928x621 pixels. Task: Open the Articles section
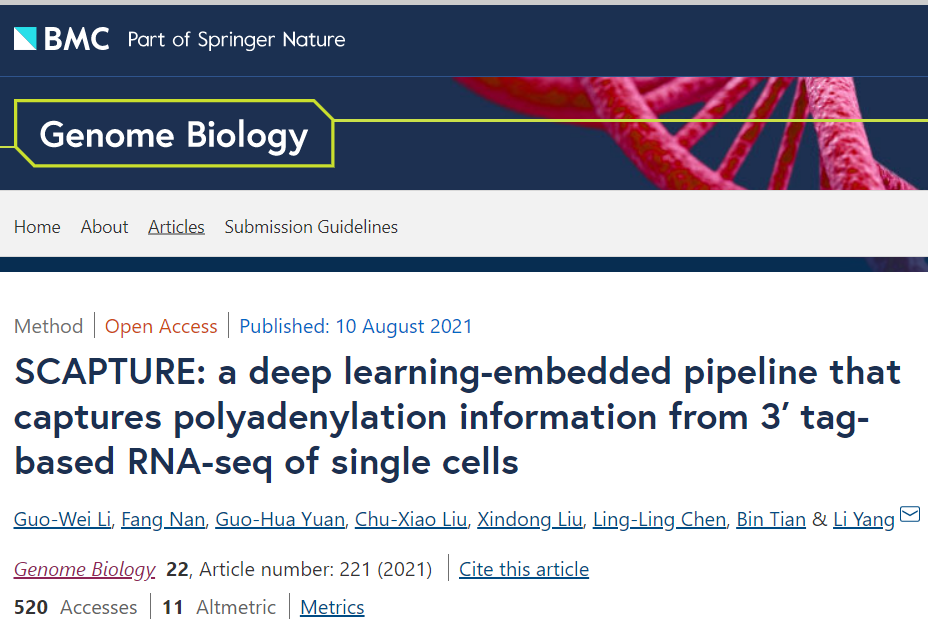[x=176, y=227]
